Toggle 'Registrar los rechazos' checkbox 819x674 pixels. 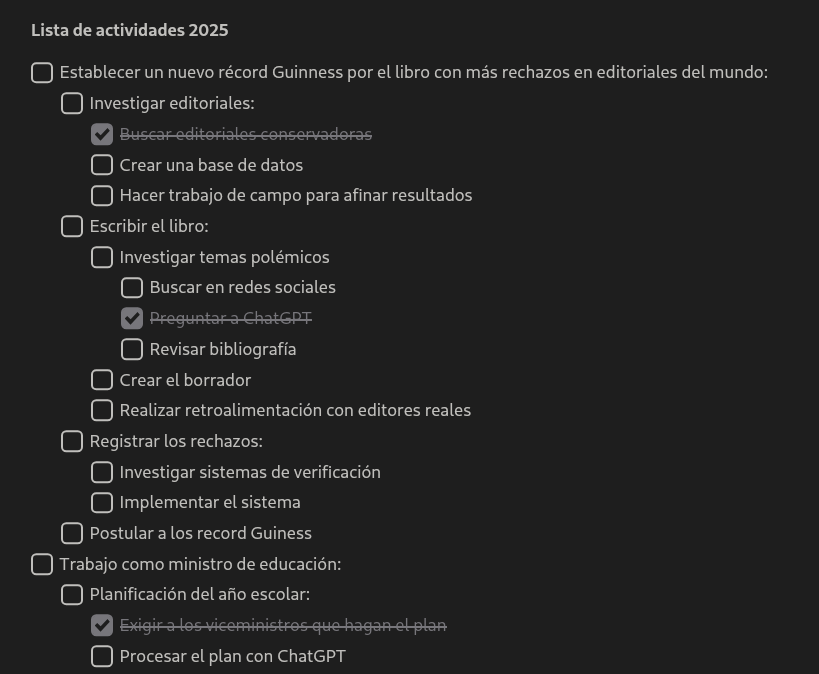[72, 441]
